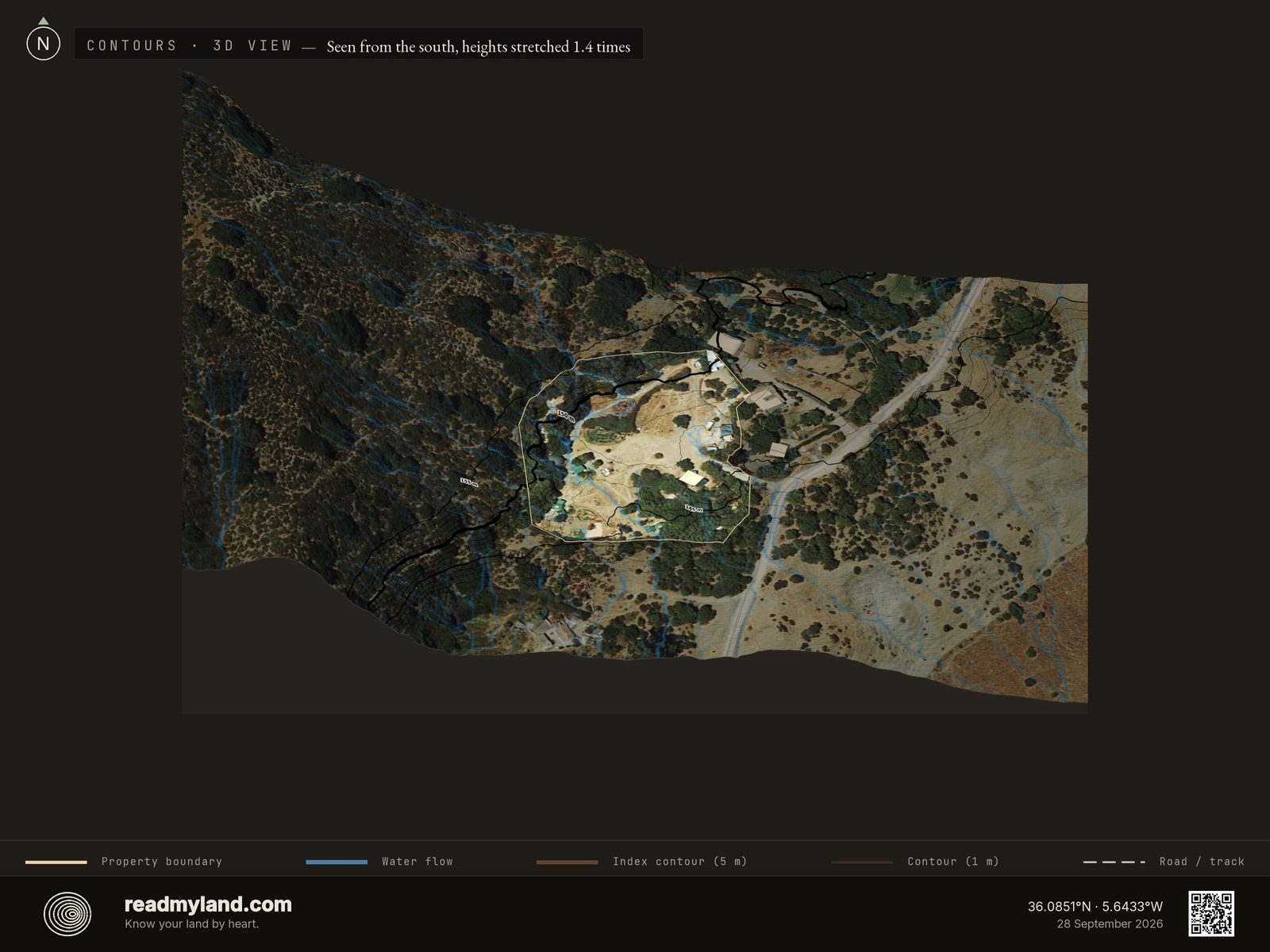The height and width of the screenshot is (952, 1270).
Task: Click the white-roofed building inside the property
Action: (693, 478)
